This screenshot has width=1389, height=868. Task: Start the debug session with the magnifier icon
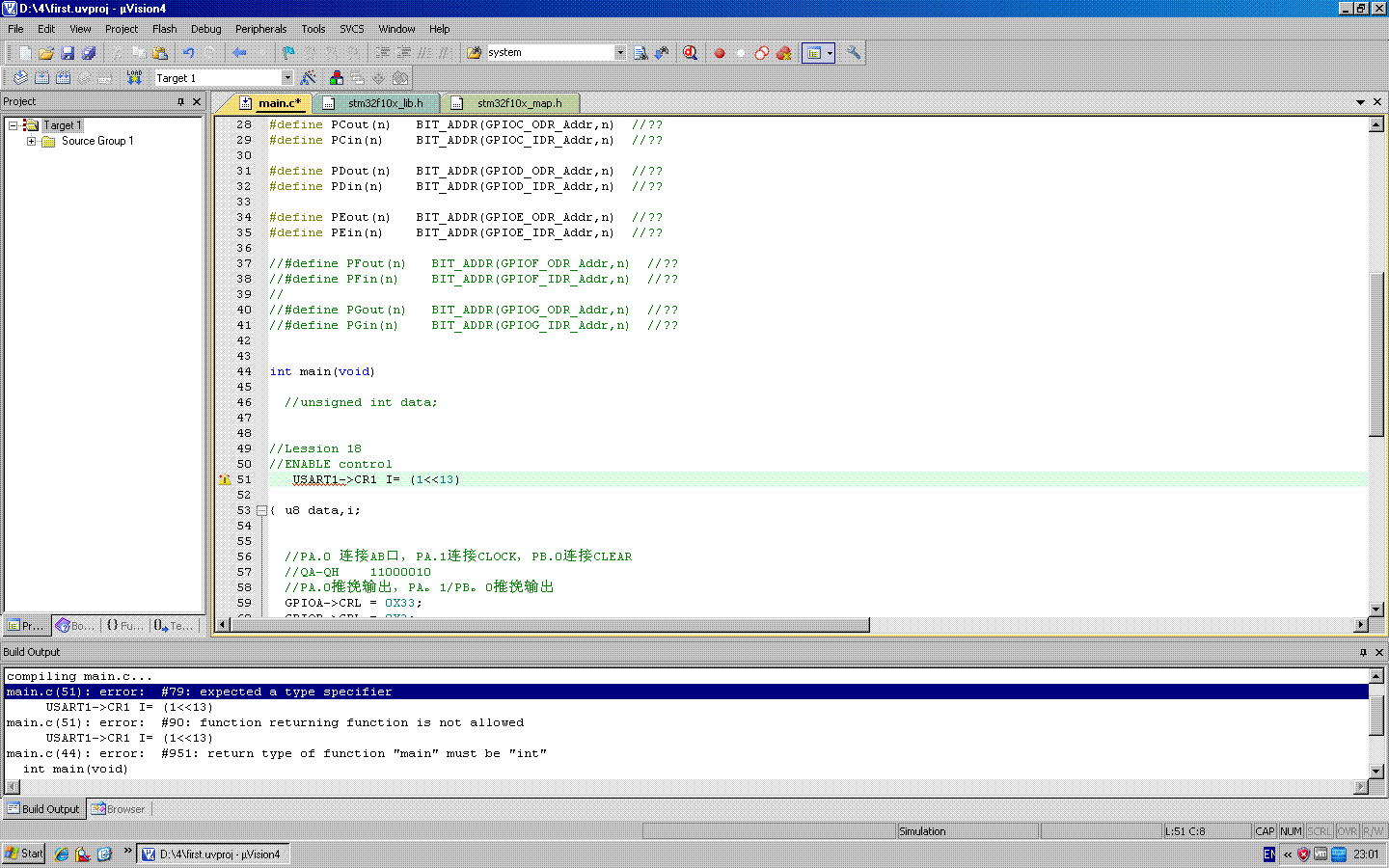tap(690, 53)
